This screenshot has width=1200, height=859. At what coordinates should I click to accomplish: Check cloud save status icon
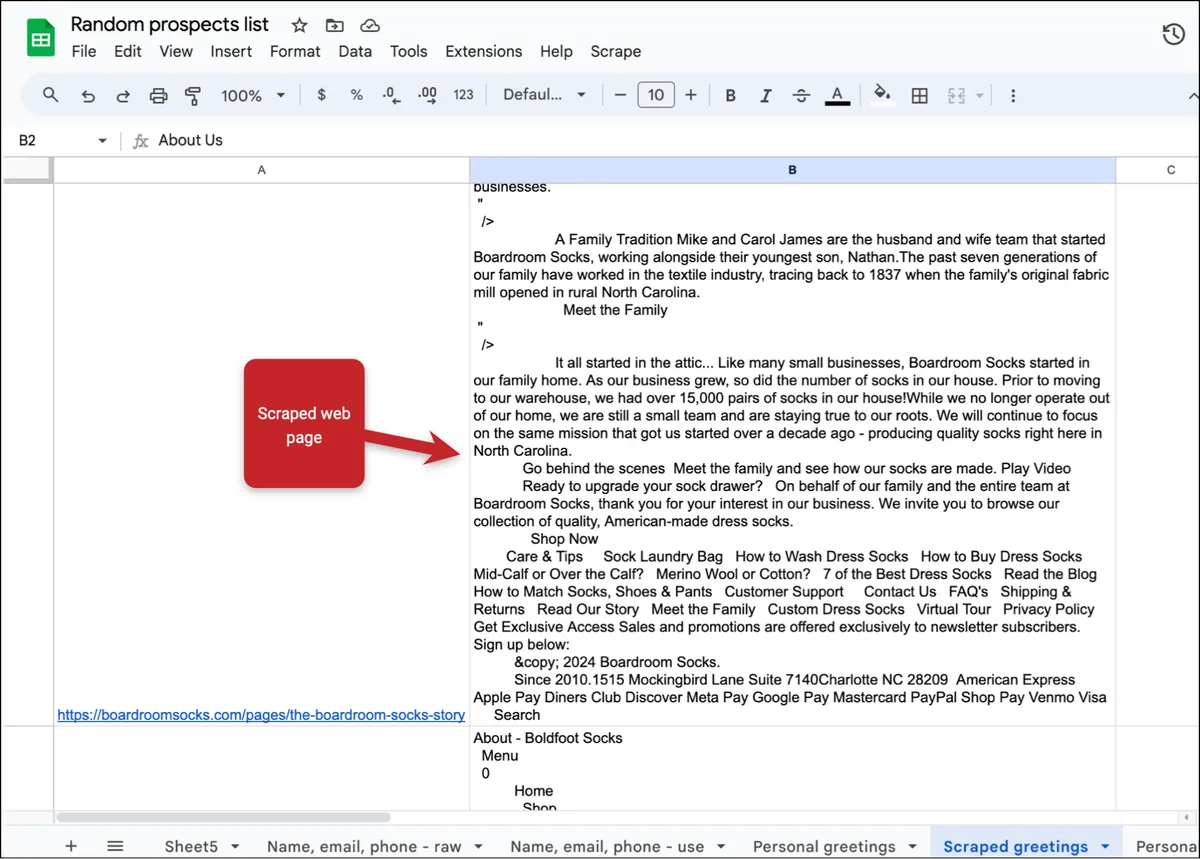click(x=370, y=25)
